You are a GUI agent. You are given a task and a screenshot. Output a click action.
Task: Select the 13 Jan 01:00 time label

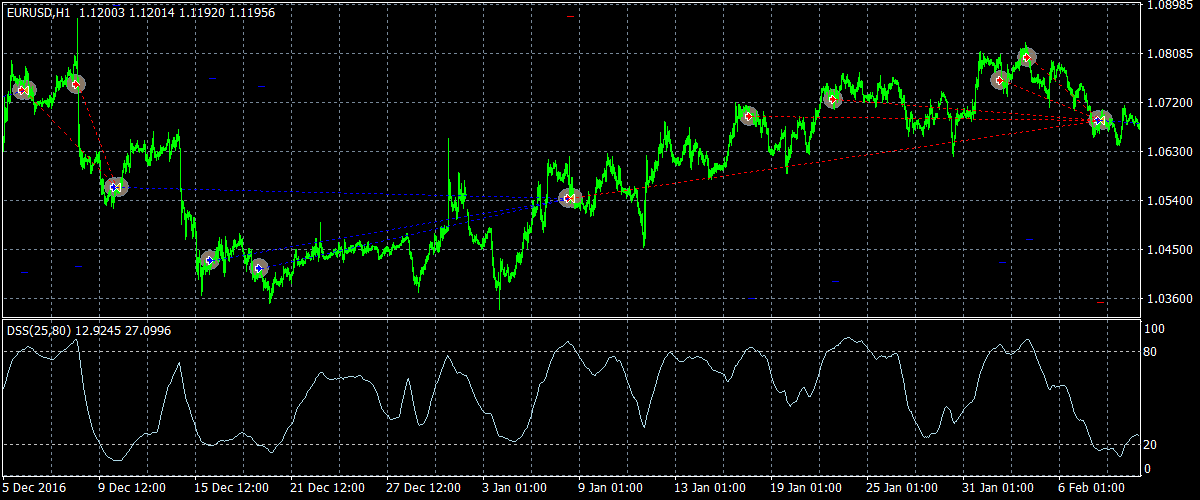710,488
